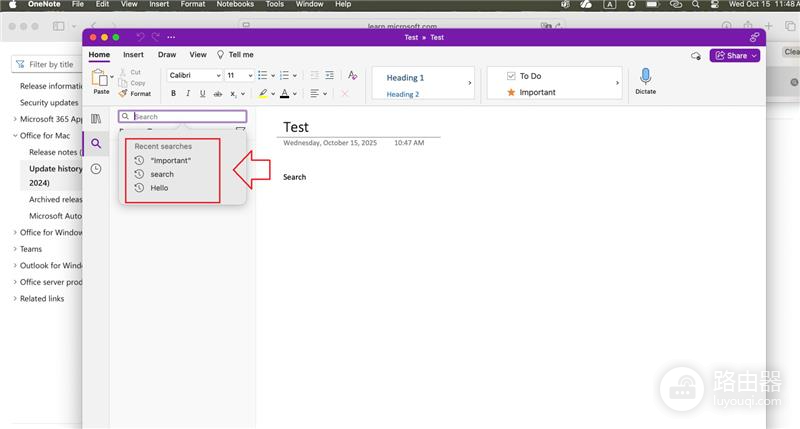Open the Notebooks menu in menu bar
The height and width of the screenshot is (429, 800).
(235, 4)
